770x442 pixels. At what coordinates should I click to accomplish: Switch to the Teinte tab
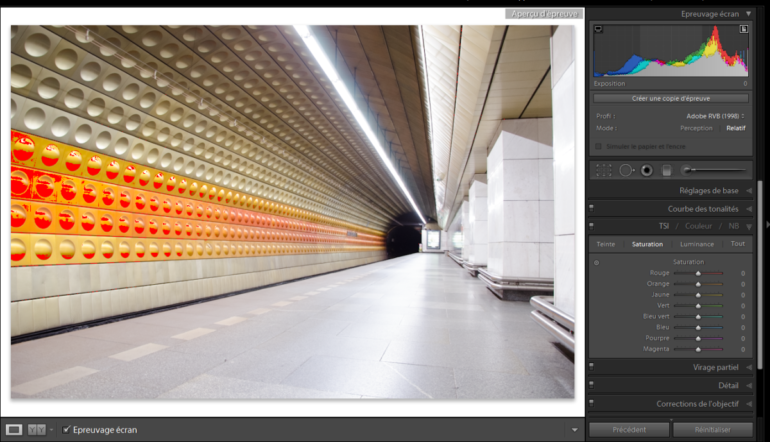606,244
